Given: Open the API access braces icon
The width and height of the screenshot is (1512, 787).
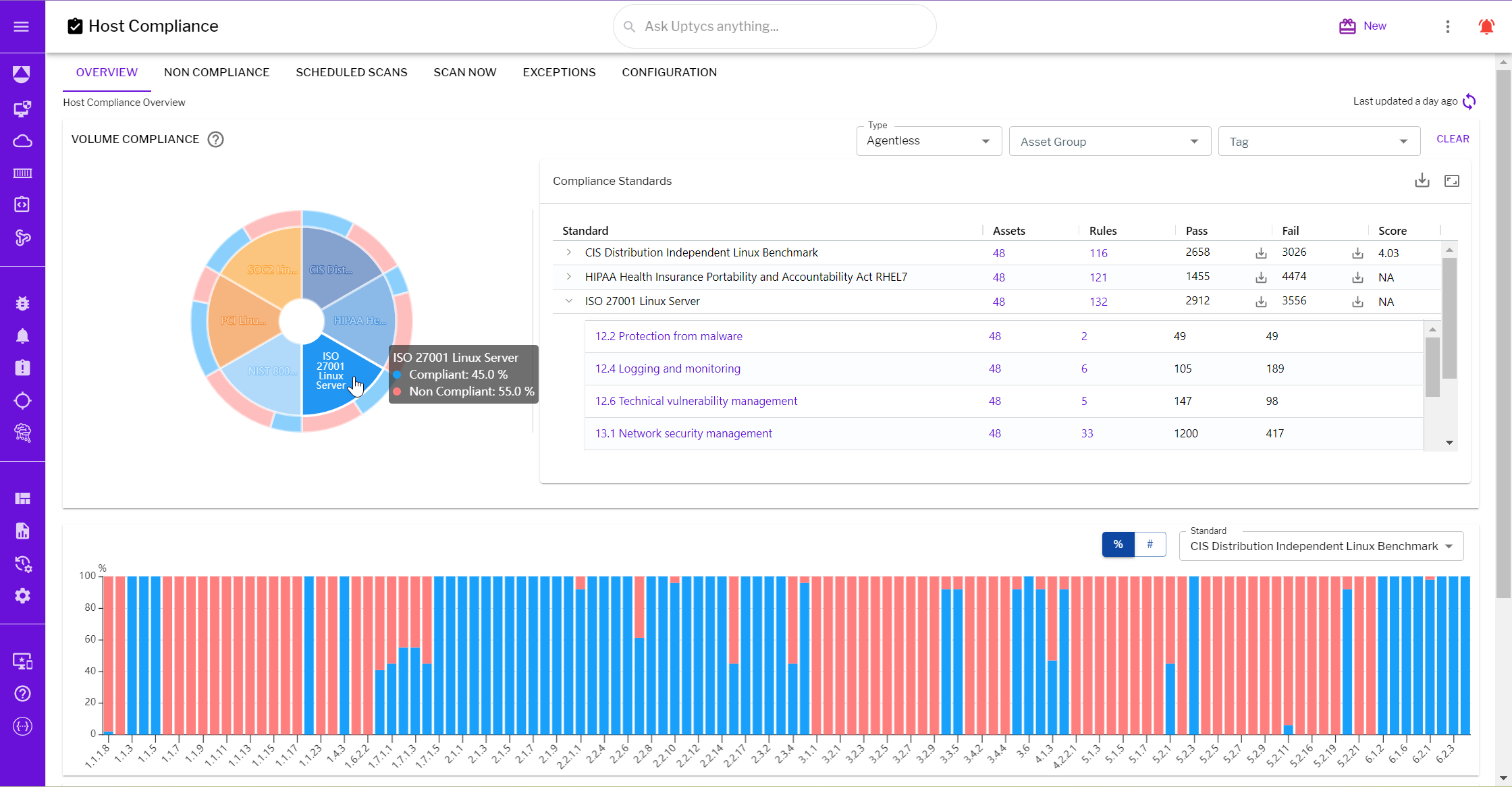Looking at the screenshot, I should point(23,726).
